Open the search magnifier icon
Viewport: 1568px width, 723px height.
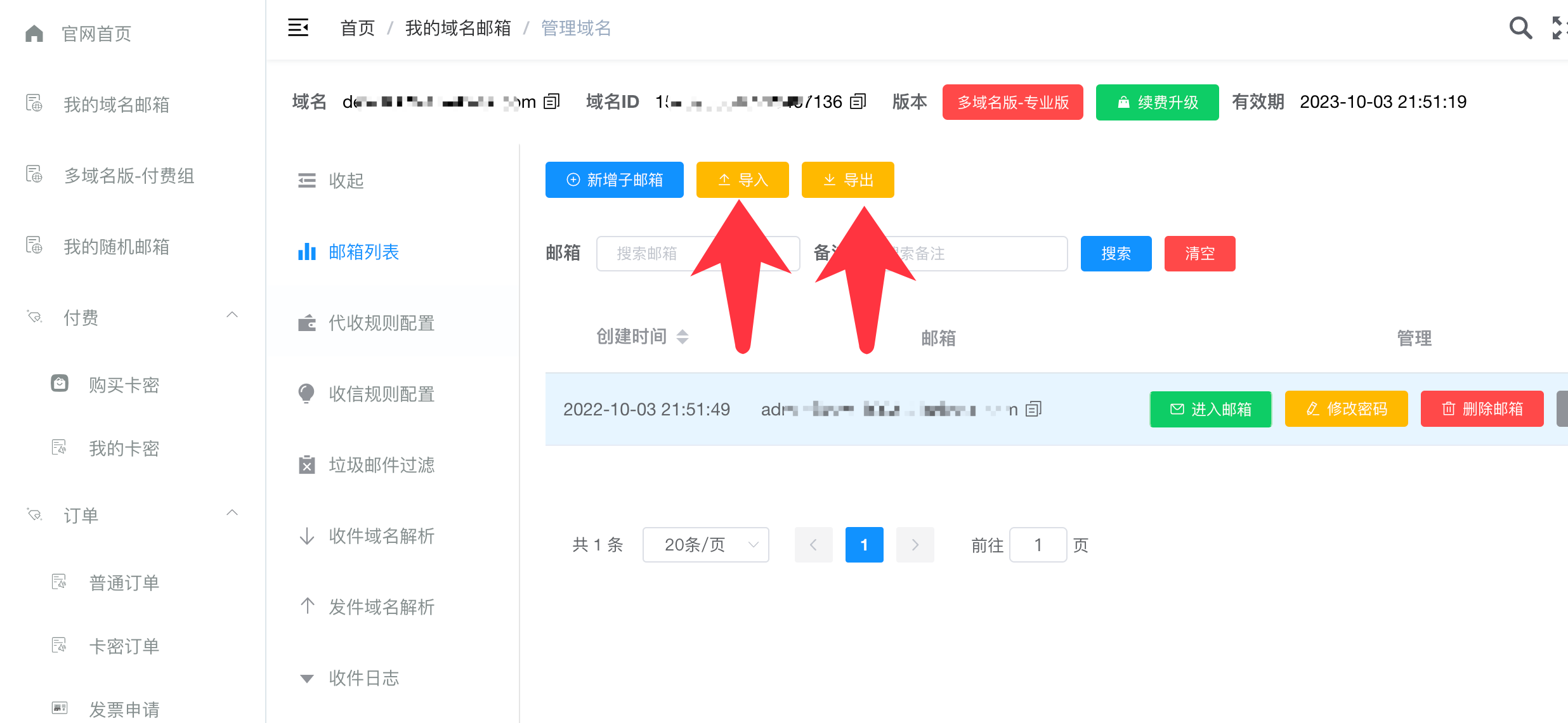1520,28
